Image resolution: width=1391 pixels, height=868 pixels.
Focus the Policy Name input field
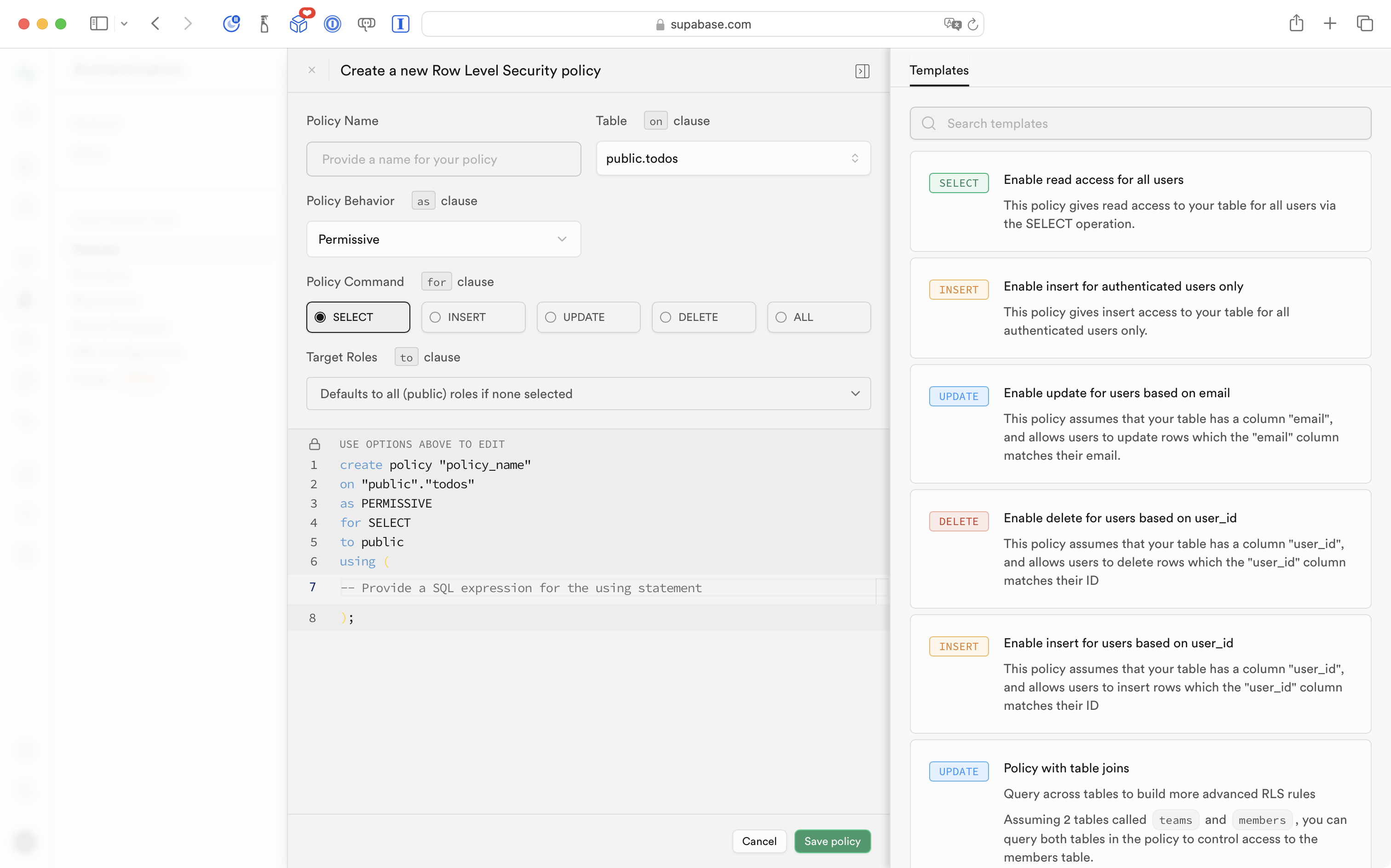pyautogui.click(x=443, y=159)
